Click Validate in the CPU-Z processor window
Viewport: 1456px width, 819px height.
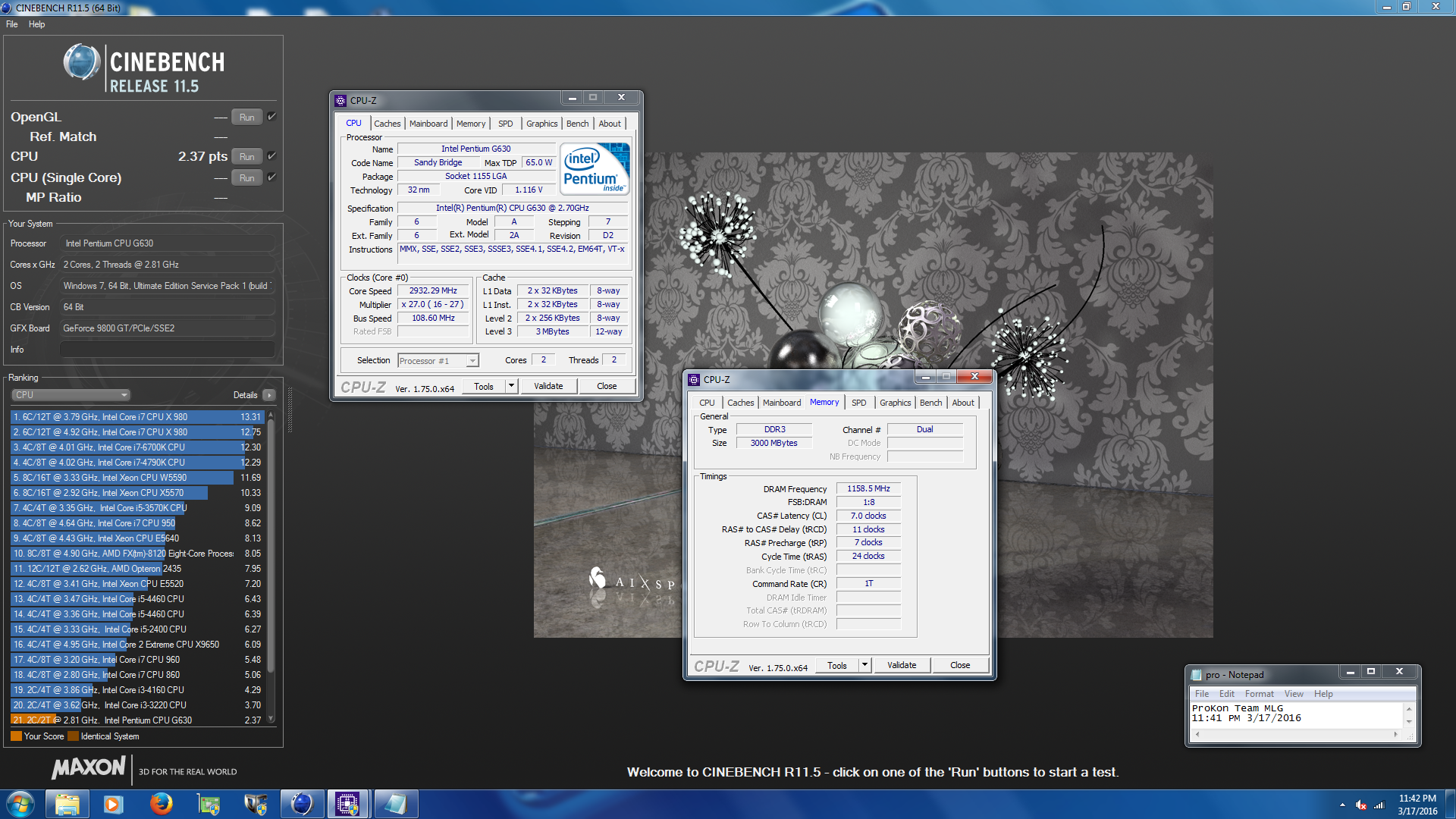click(548, 386)
